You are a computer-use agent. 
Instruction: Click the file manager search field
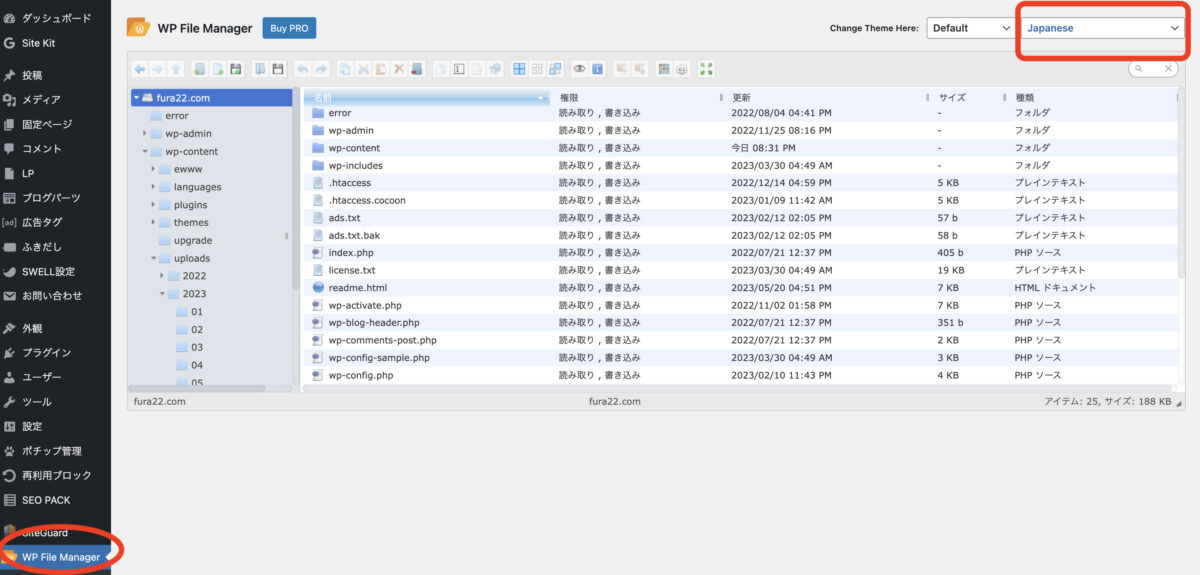(1154, 69)
